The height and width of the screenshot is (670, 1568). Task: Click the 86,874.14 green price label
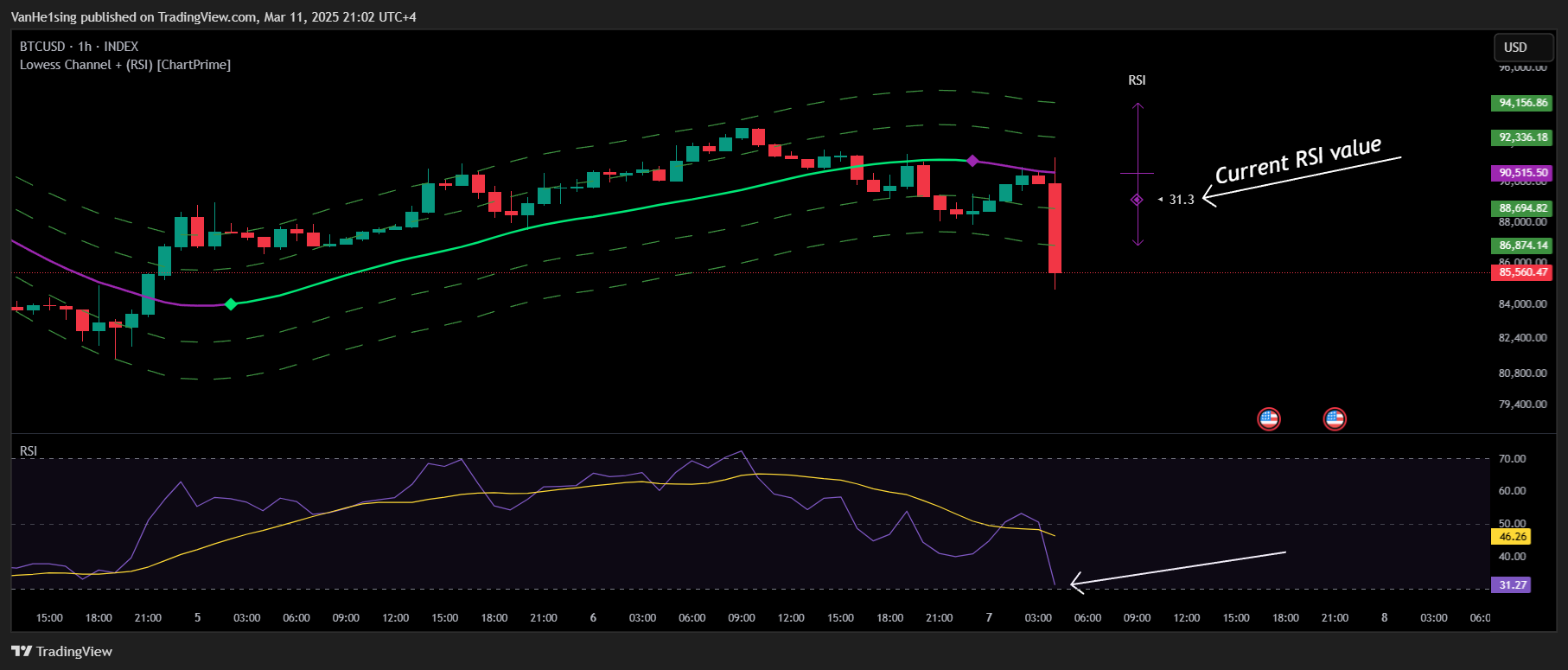(1522, 246)
